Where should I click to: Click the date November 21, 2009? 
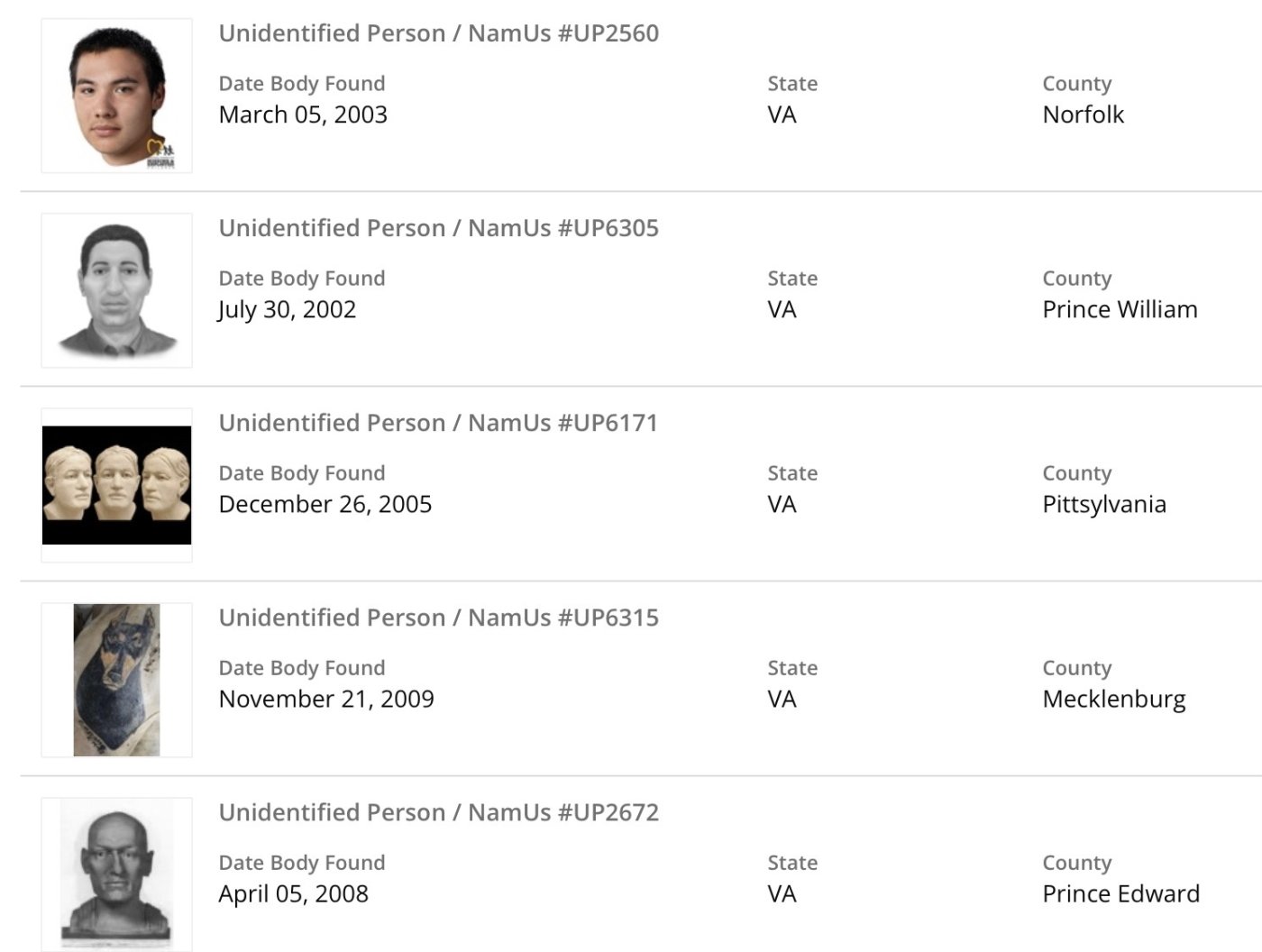[326, 699]
